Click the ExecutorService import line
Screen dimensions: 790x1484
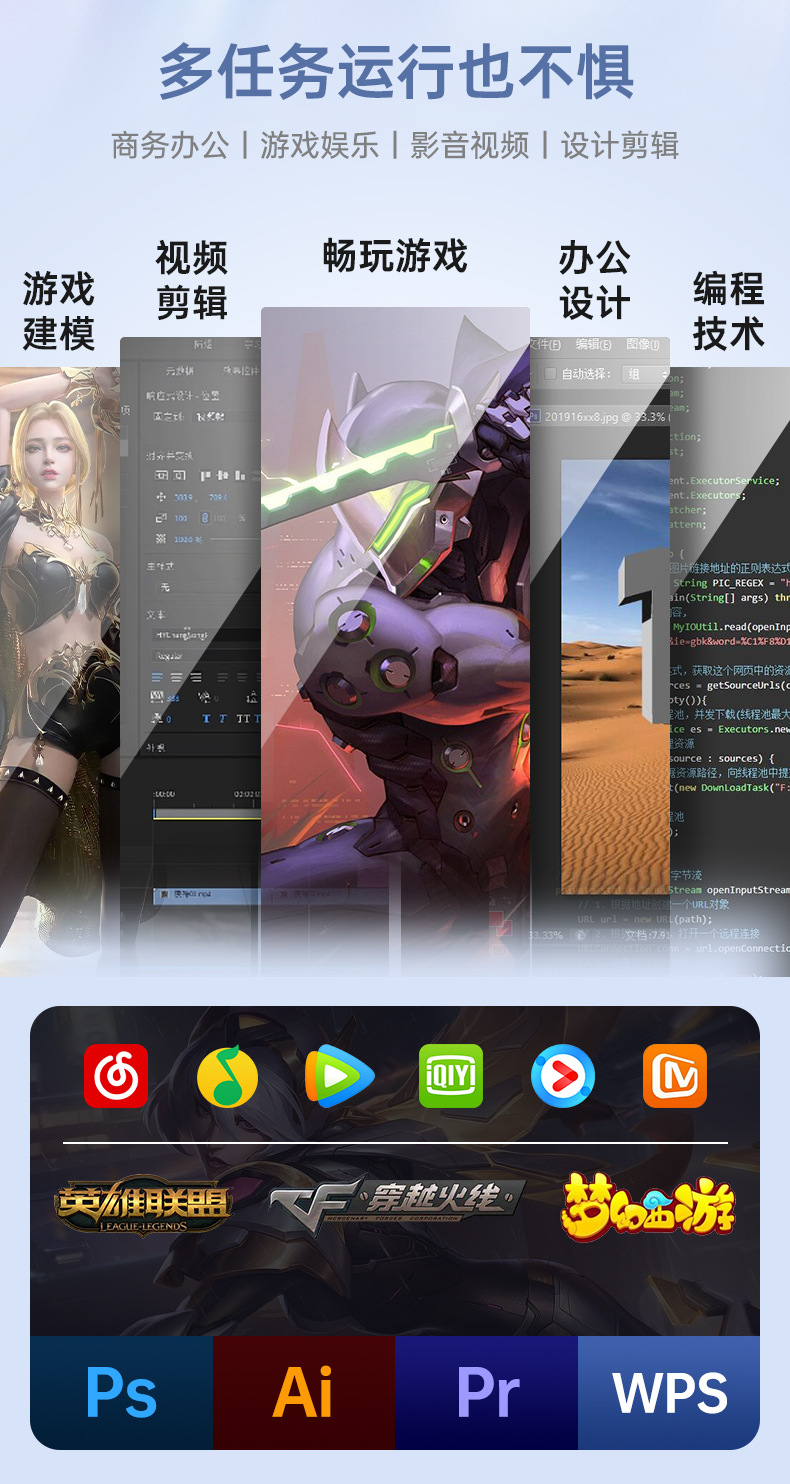point(724,480)
